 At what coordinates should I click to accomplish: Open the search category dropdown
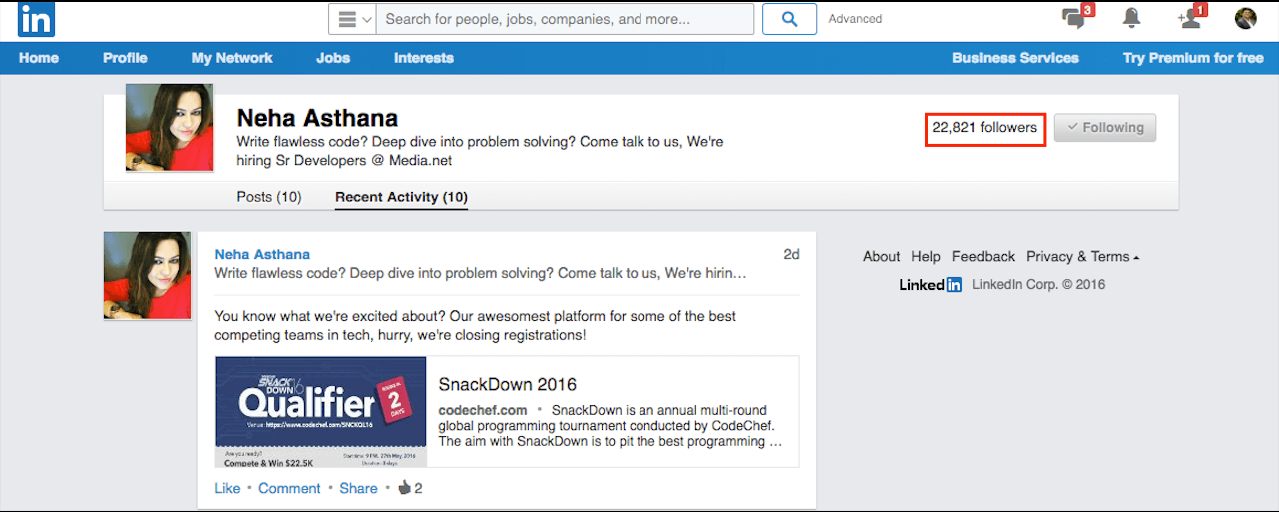tap(352, 19)
